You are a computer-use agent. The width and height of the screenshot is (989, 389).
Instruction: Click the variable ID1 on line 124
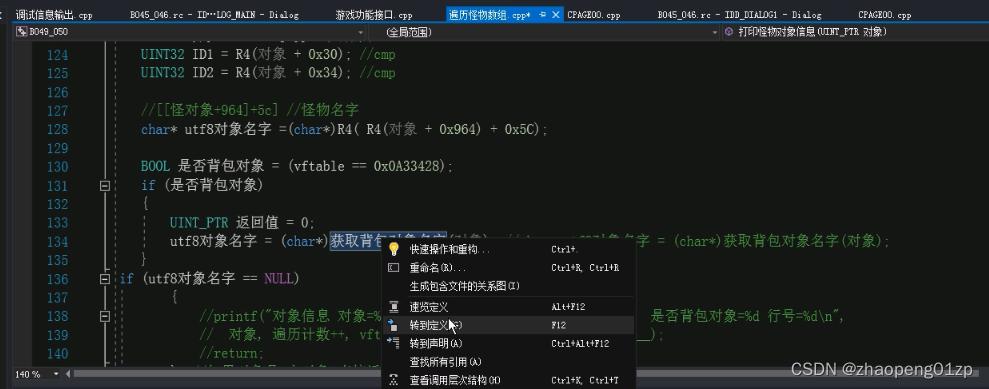click(202, 55)
